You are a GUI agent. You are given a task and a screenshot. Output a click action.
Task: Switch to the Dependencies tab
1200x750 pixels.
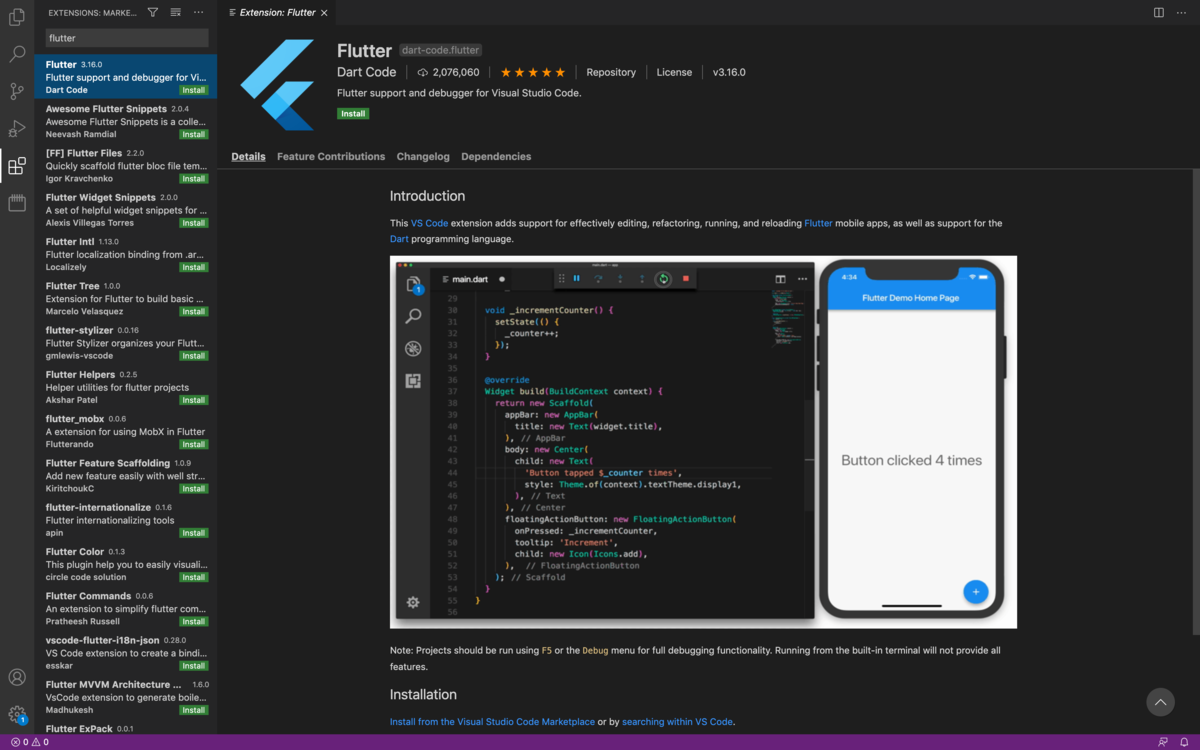496,156
